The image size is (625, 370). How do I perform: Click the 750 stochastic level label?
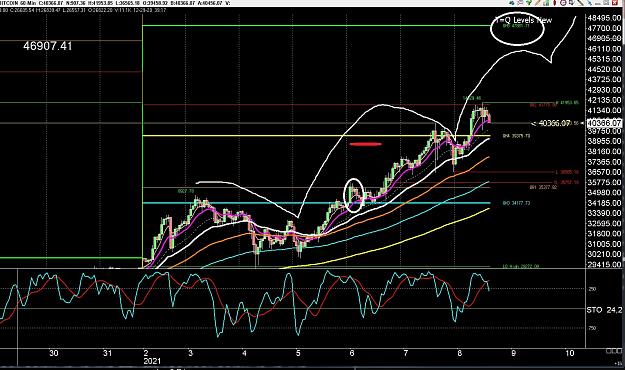[x=592, y=328]
